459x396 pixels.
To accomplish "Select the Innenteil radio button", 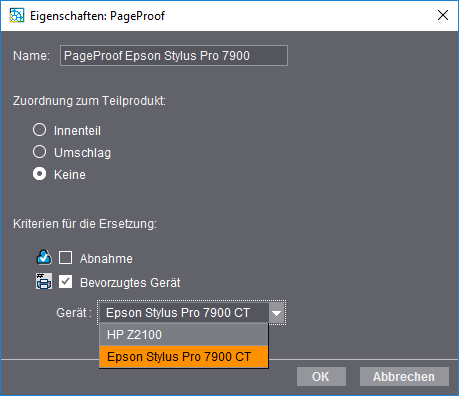I will (x=39, y=130).
